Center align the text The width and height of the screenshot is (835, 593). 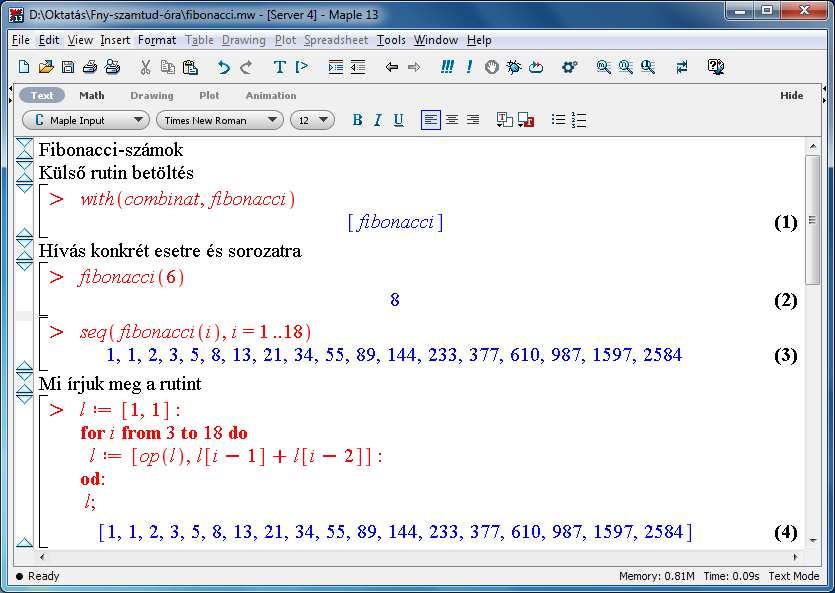[x=452, y=120]
